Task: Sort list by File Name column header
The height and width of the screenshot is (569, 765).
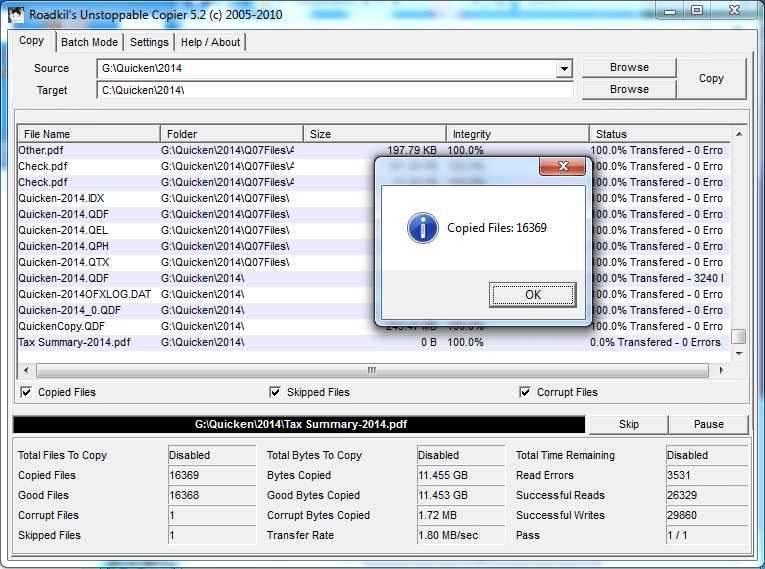Action: click(89, 134)
